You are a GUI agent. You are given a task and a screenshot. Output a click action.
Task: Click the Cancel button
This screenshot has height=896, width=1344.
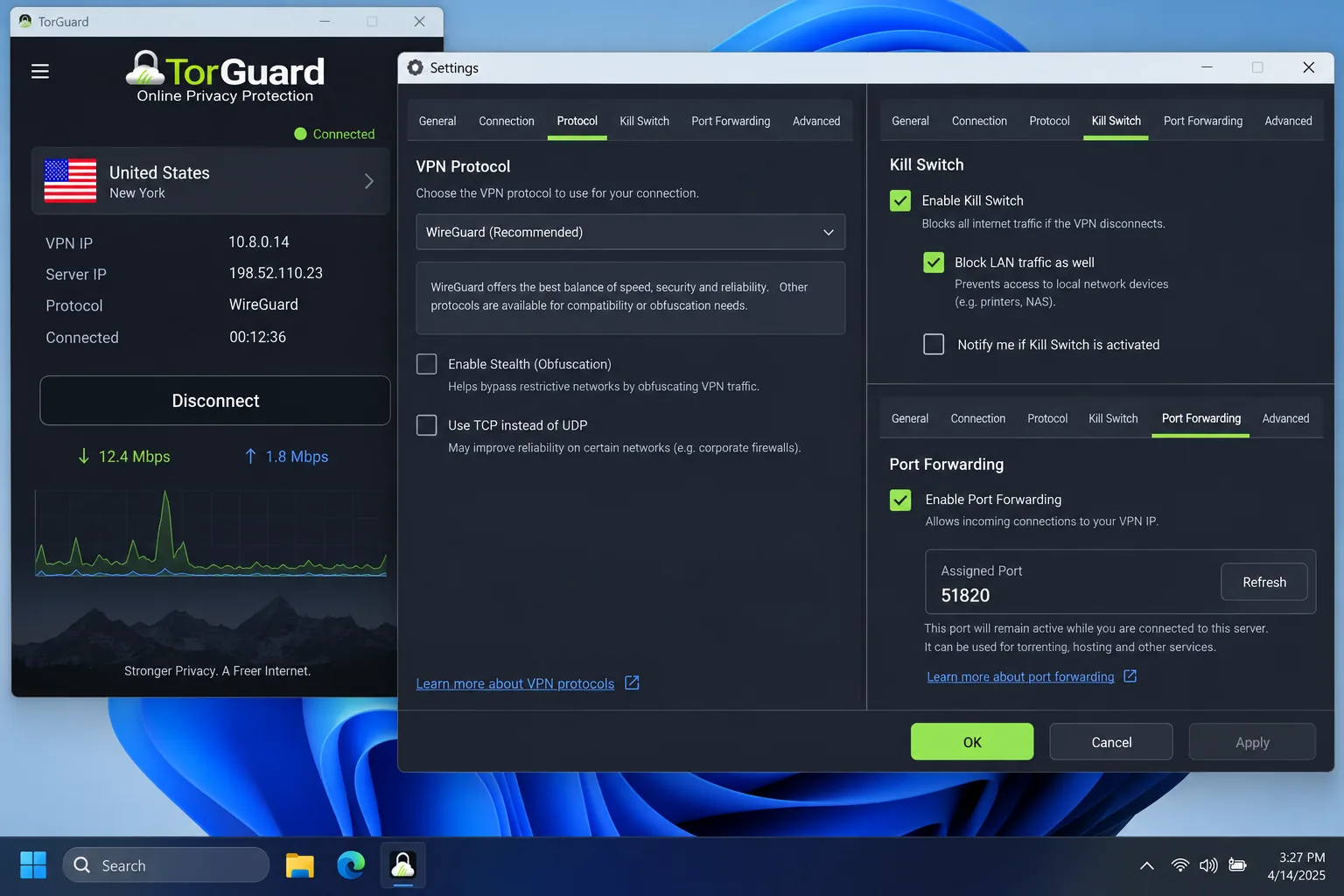point(1111,742)
